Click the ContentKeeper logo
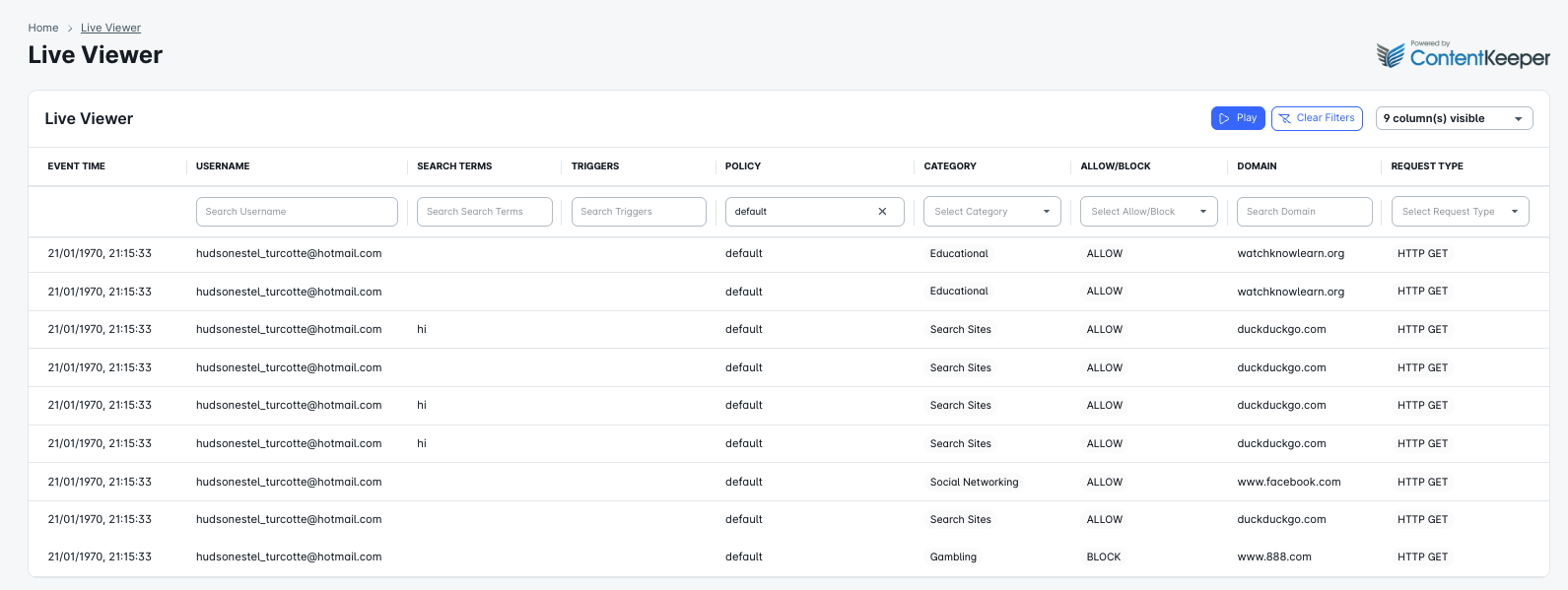Screen dimensions: 1568x590 (x=1464, y=55)
